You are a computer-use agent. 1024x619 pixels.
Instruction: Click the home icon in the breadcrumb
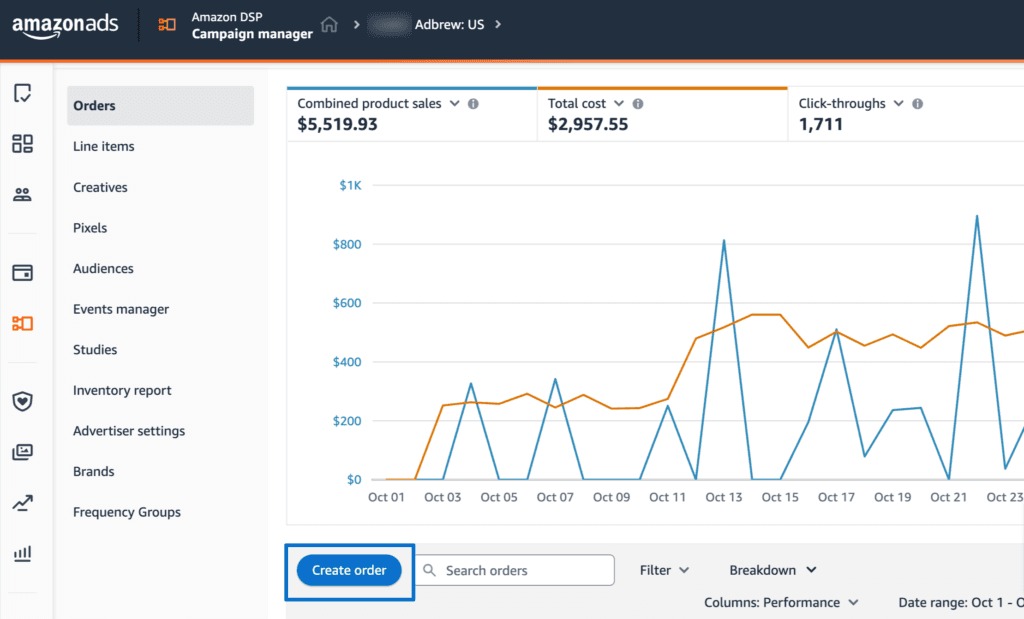pyautogui.click(x=329, y=24)
